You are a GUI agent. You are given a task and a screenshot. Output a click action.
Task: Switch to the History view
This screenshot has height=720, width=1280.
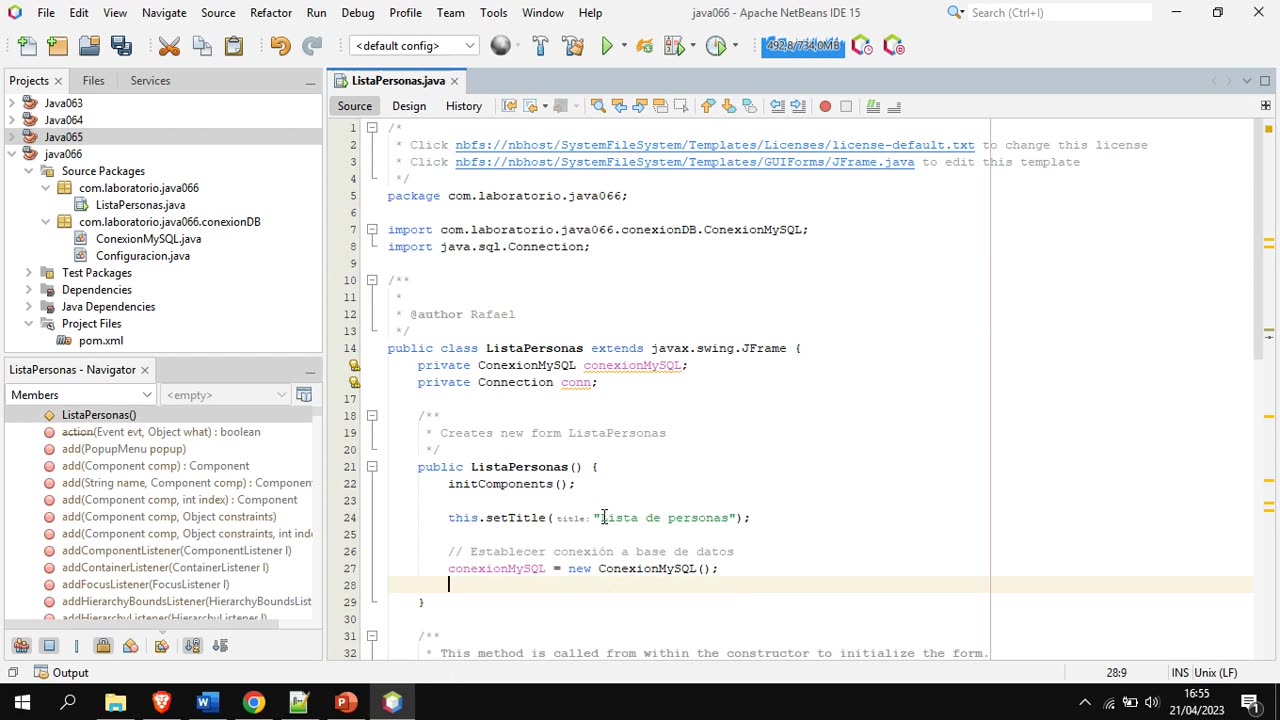[x=463, y=106]
